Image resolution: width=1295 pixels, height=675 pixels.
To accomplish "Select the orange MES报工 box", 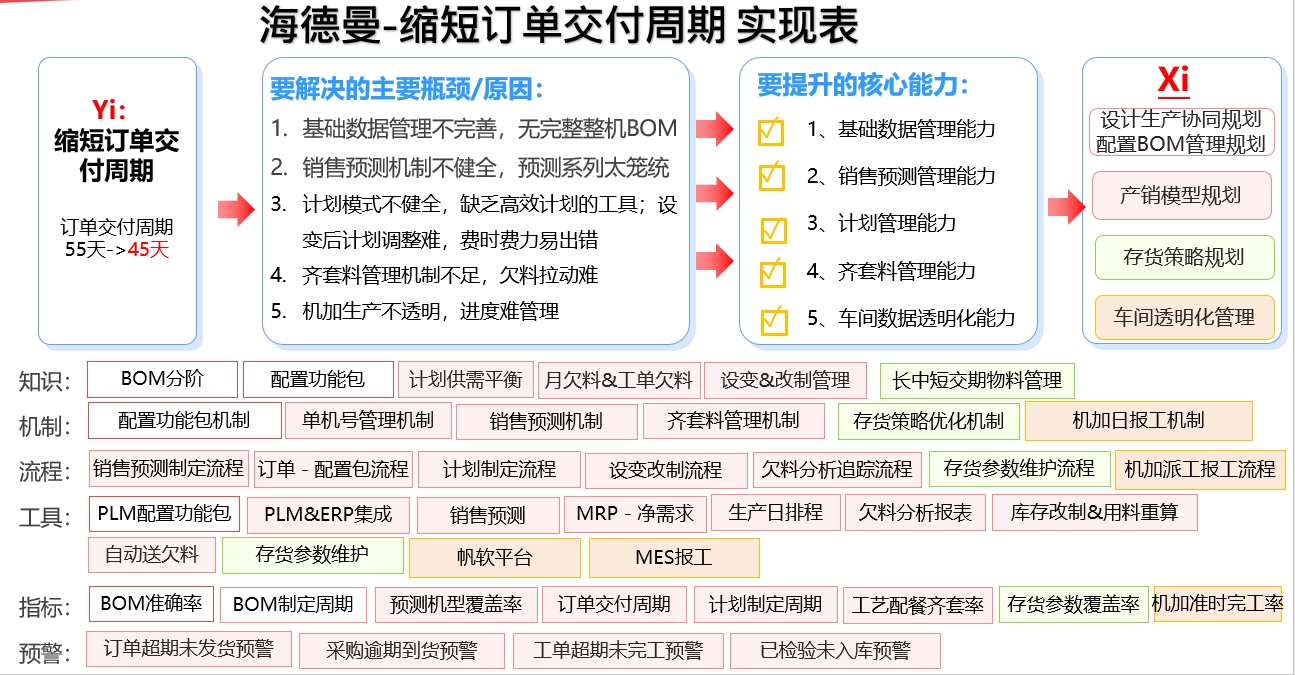I will (x=674, y=558).
